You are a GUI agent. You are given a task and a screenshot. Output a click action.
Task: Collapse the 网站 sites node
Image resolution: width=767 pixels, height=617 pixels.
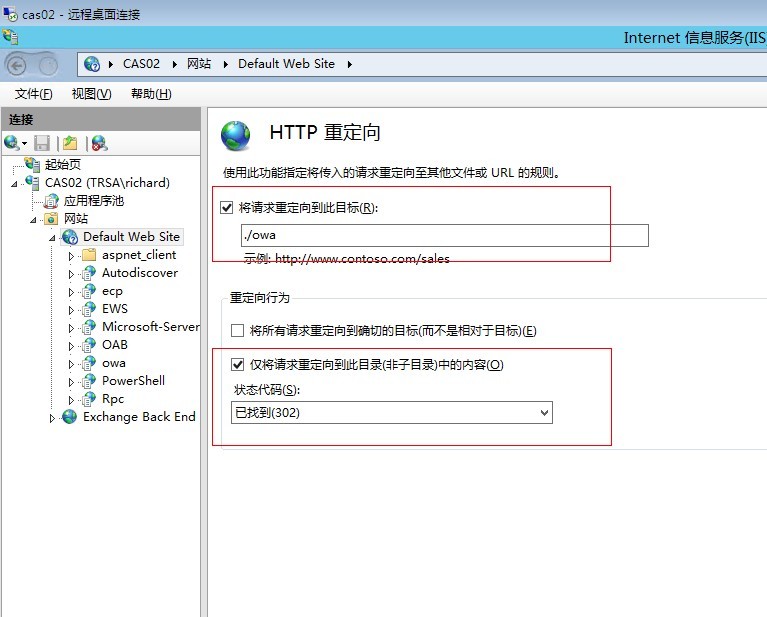[33, 220]
